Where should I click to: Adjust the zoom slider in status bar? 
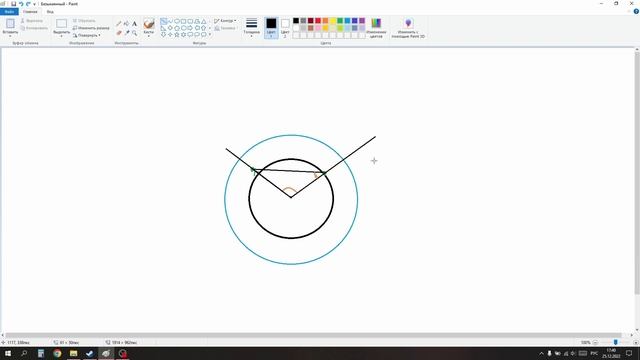[615, 342]
